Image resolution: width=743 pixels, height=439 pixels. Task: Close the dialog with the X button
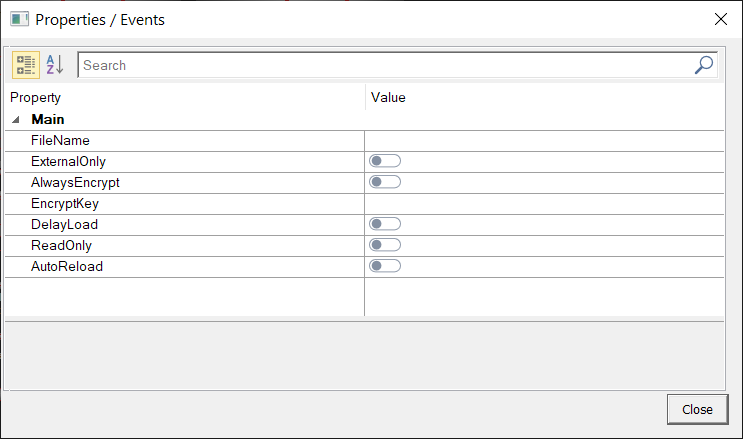click(721, 19)
